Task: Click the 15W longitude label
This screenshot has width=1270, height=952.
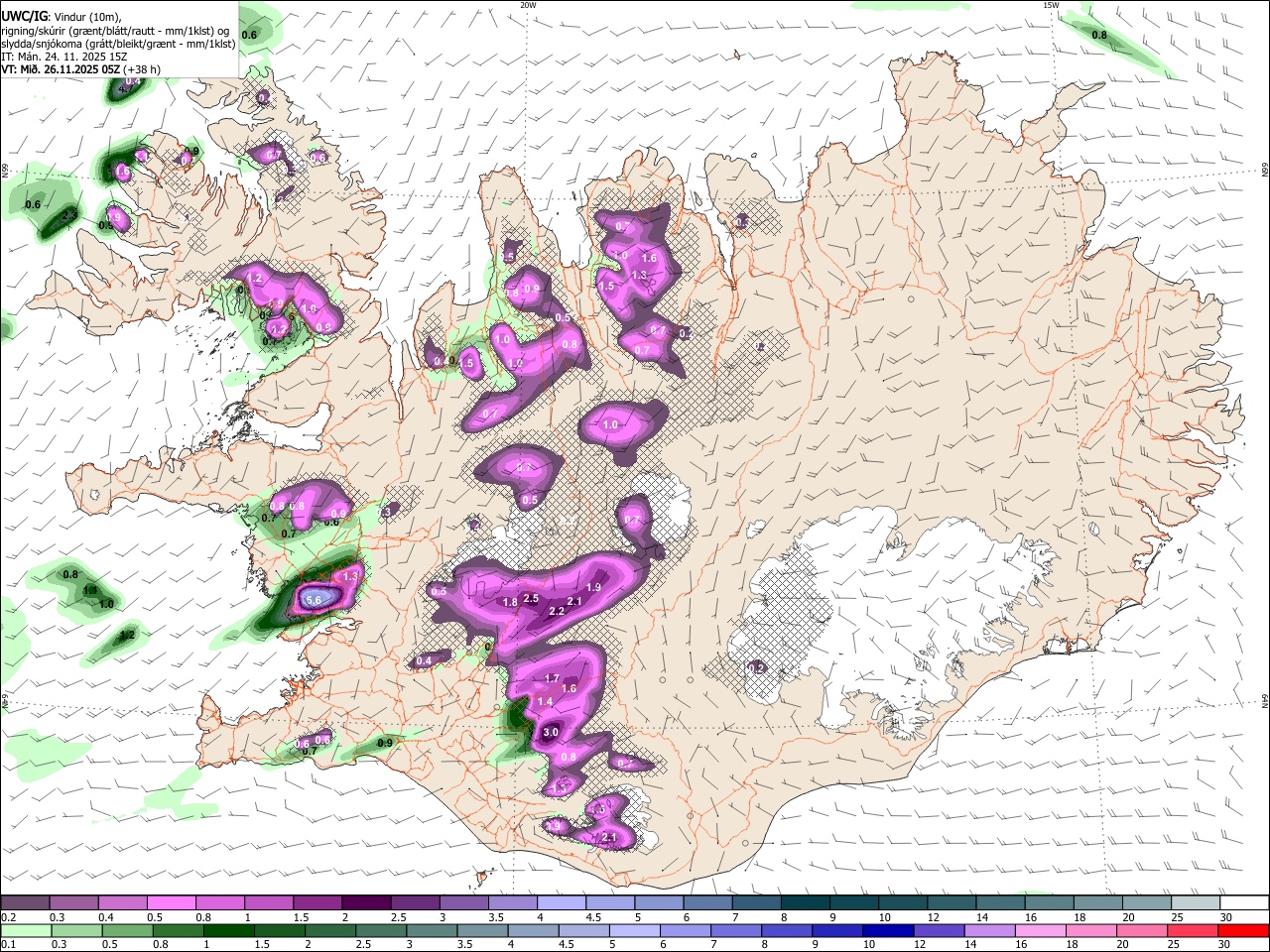Action: 1052,5
